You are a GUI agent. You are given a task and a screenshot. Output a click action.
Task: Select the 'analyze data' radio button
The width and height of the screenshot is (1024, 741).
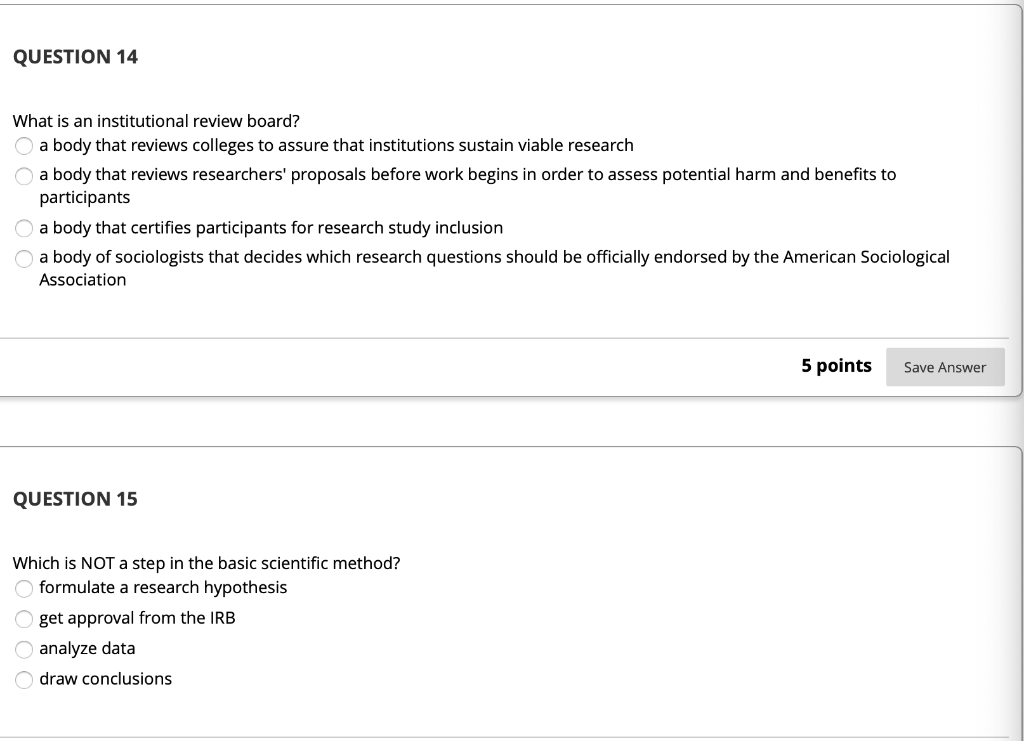[x=24, y=649]
